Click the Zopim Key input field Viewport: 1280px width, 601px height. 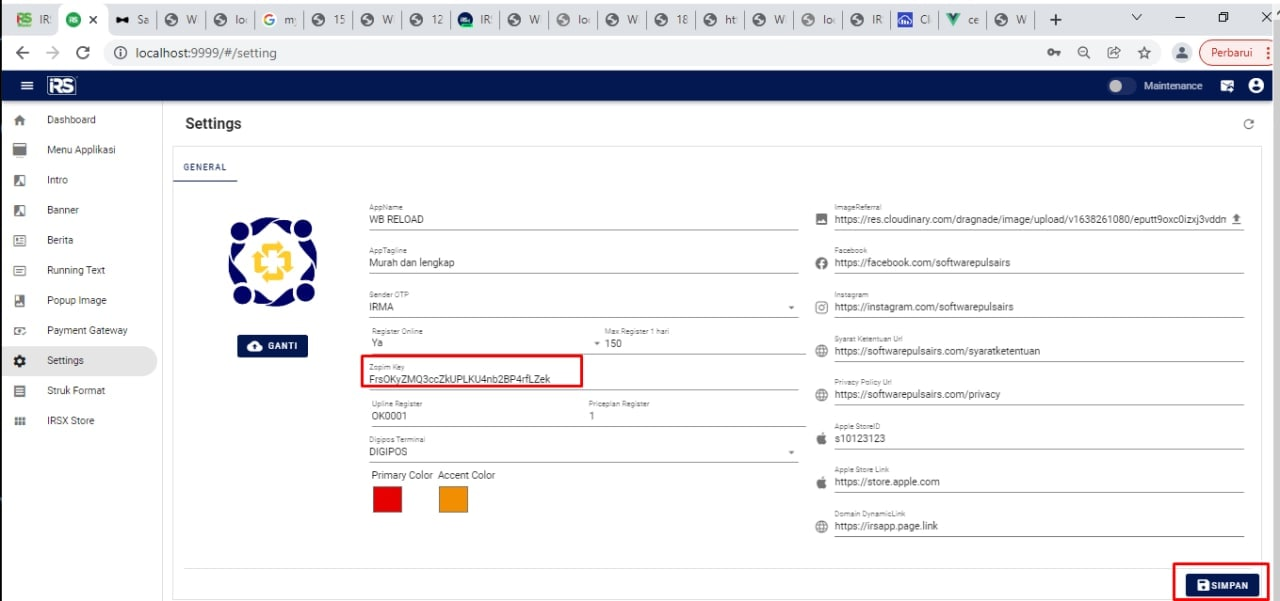tap(472, 379)
